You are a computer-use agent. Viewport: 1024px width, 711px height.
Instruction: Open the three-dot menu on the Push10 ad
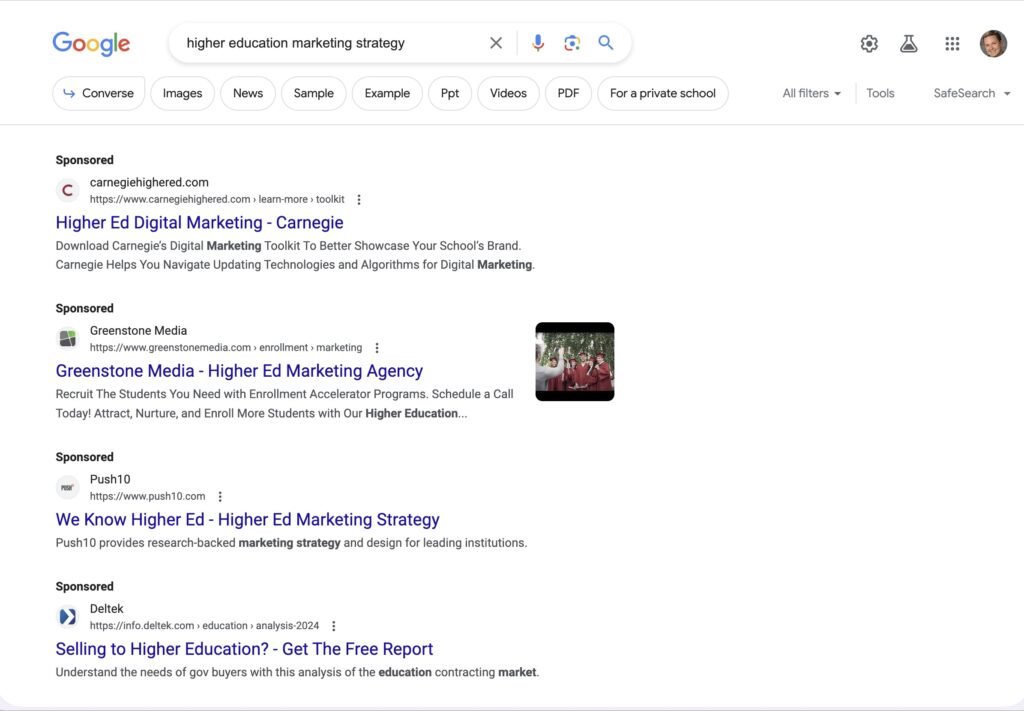219,496
